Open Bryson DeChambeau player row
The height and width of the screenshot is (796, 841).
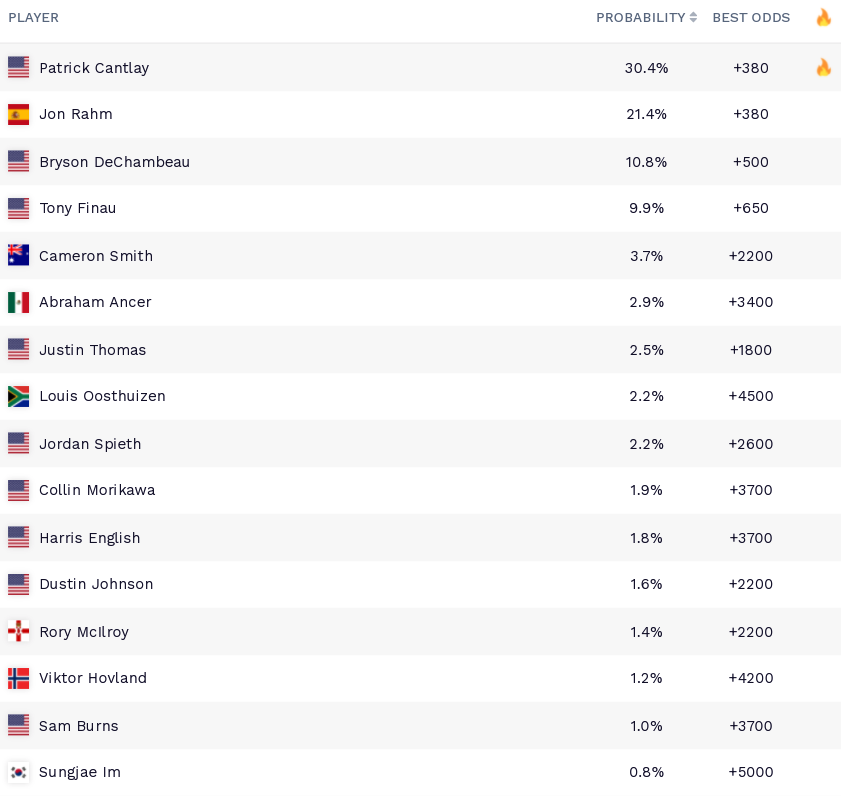(420, 161)
